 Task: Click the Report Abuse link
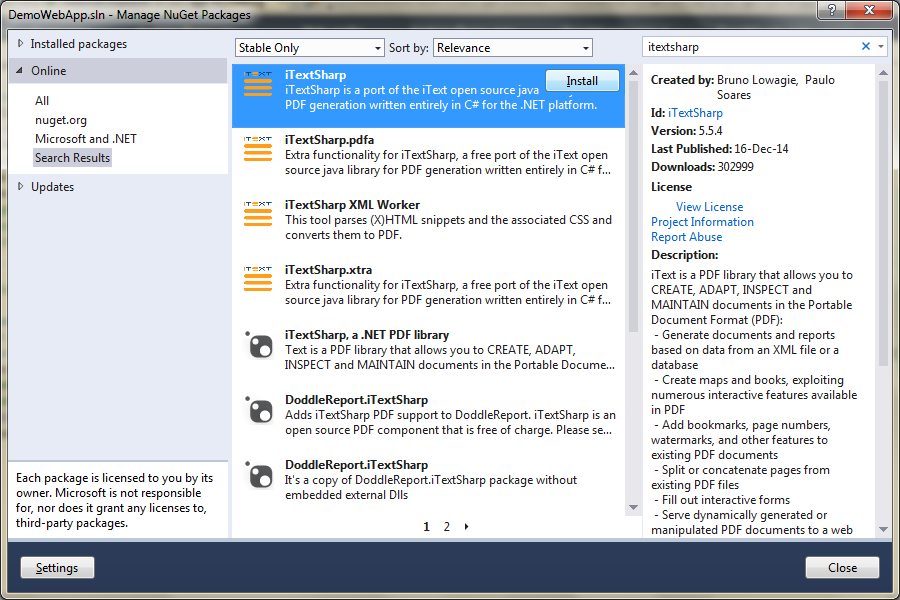686,237
